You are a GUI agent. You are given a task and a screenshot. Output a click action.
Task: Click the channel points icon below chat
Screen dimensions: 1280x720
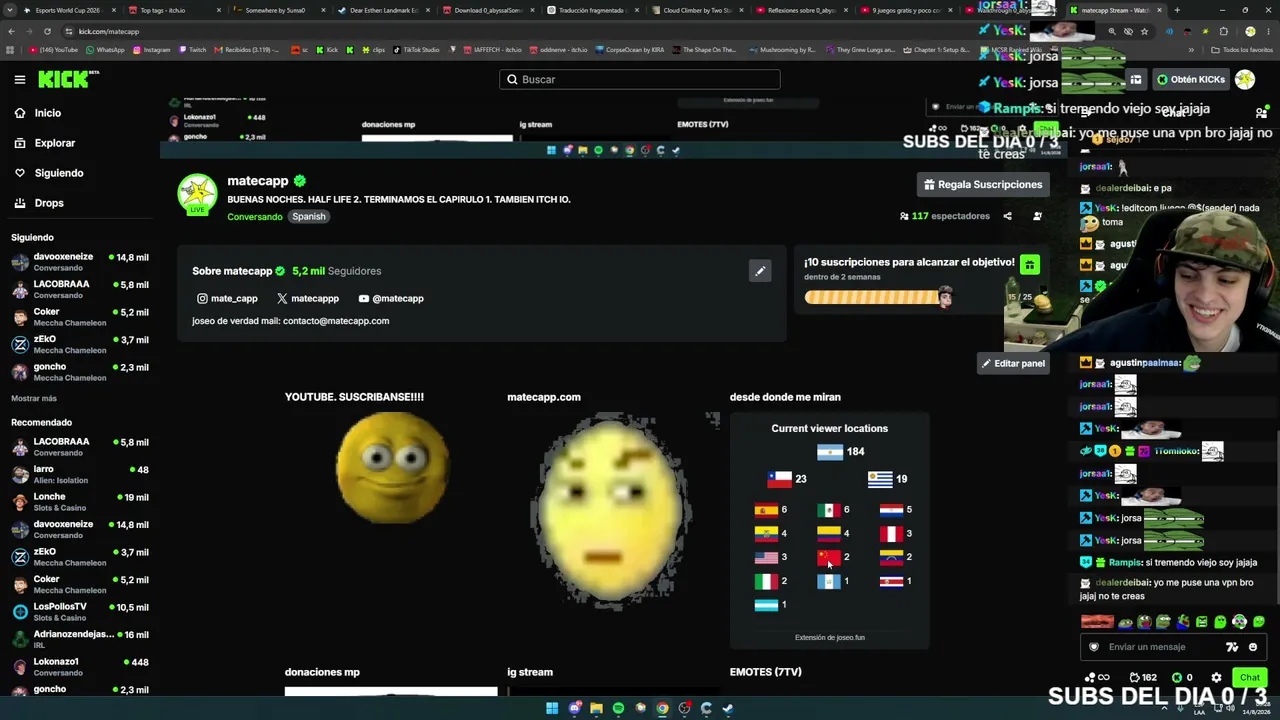click(x=1096, y=678)
